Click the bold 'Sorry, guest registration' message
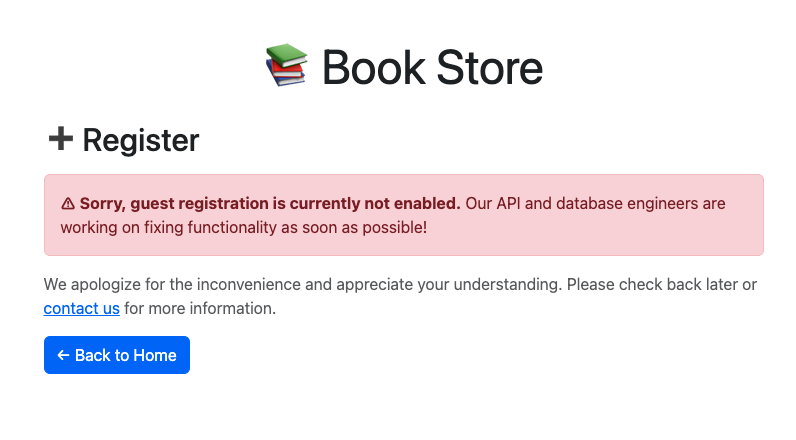 (x=270, y=204)
